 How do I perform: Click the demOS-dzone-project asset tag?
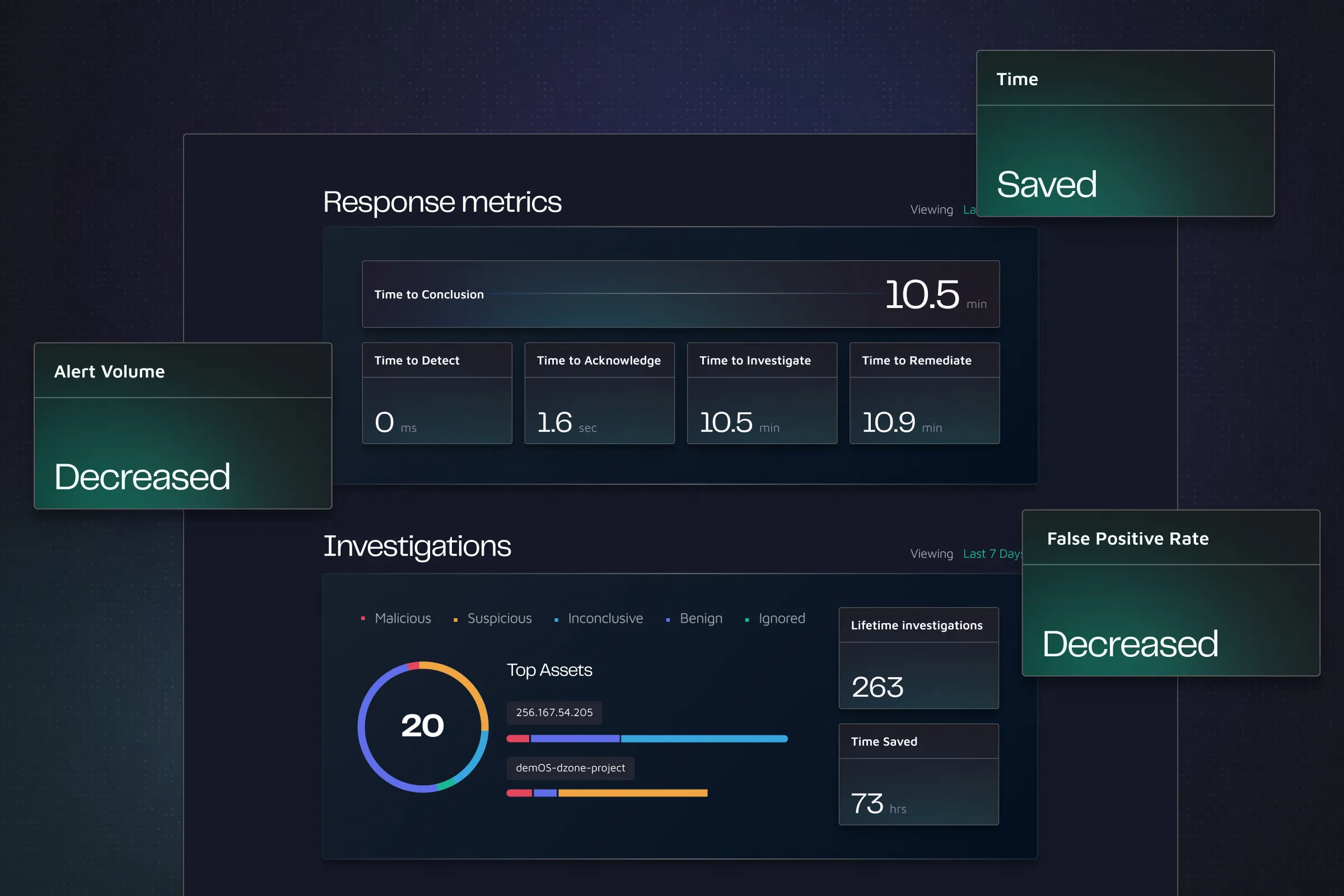pos(570,768)
